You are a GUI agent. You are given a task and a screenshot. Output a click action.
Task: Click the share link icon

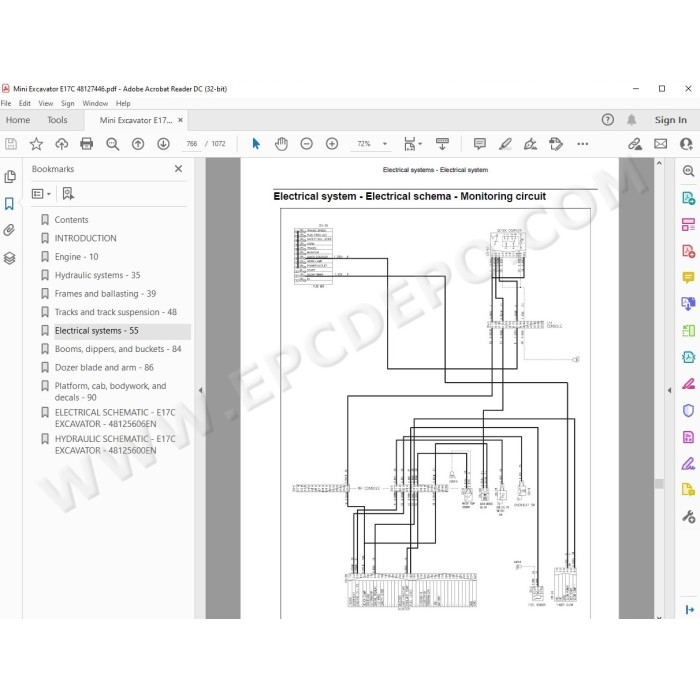point(635,144)
